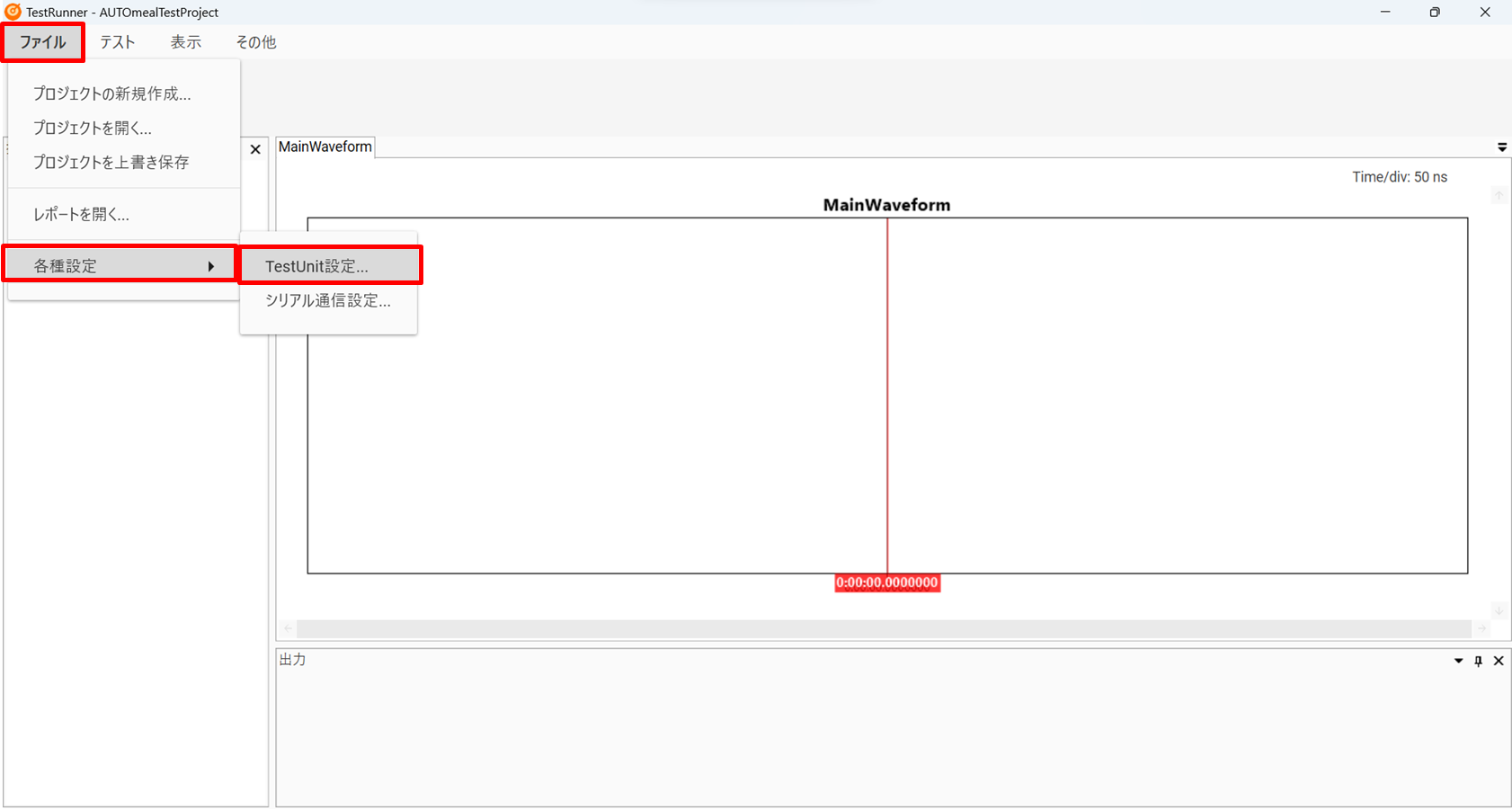Click the waveform scroll up arrow

point(1499,195)
